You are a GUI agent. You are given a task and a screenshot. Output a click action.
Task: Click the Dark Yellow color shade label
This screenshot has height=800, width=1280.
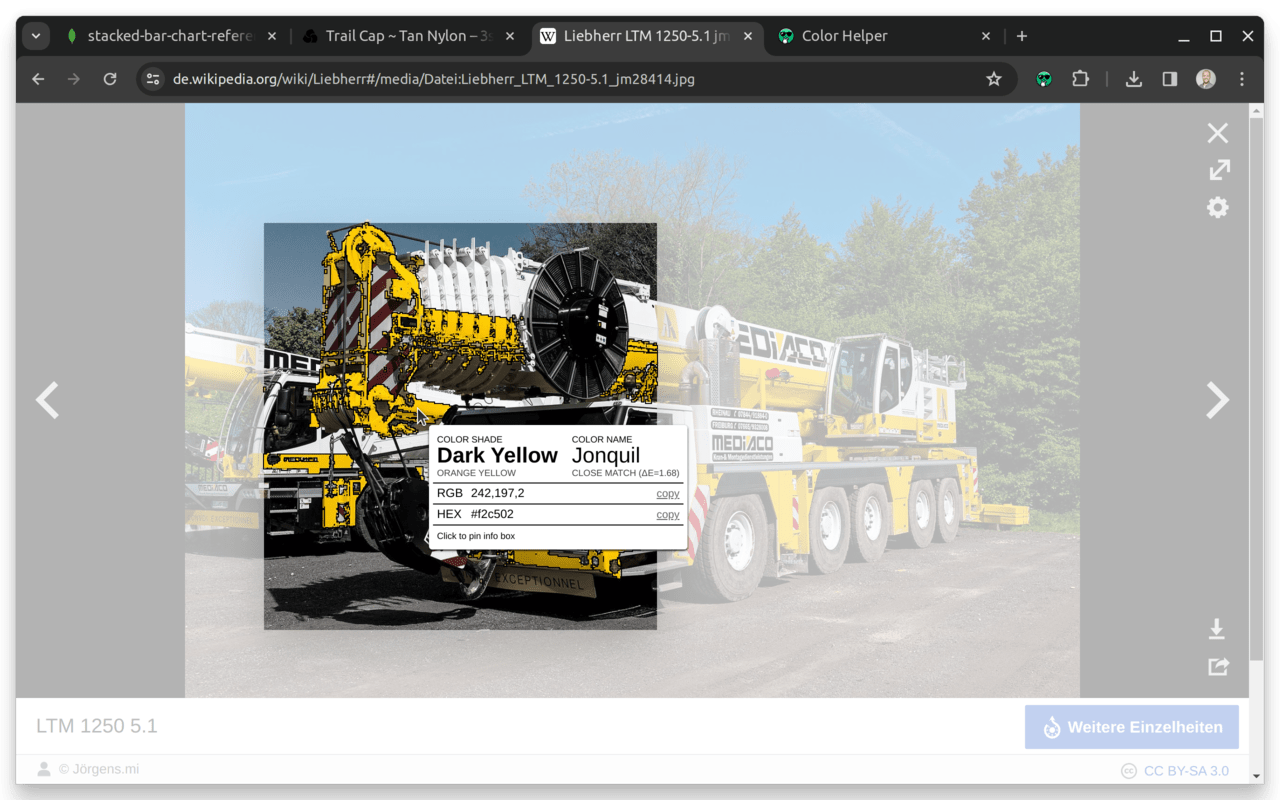pos(497,456)
